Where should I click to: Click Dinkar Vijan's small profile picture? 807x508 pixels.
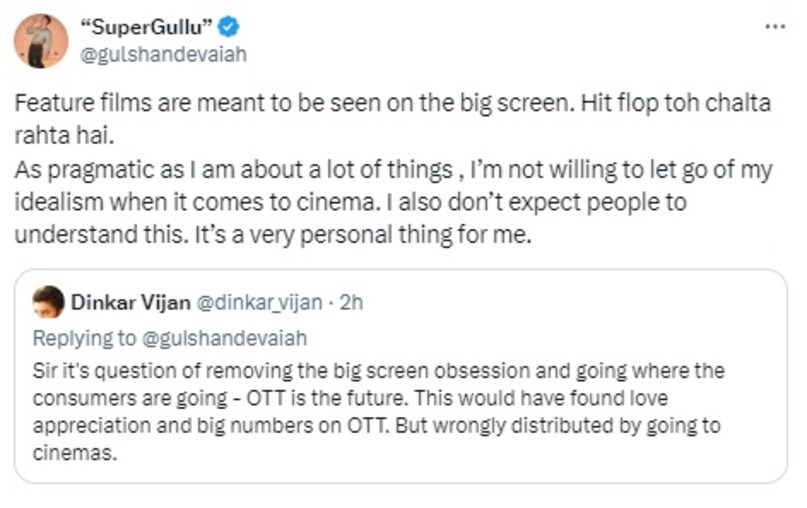47,302
